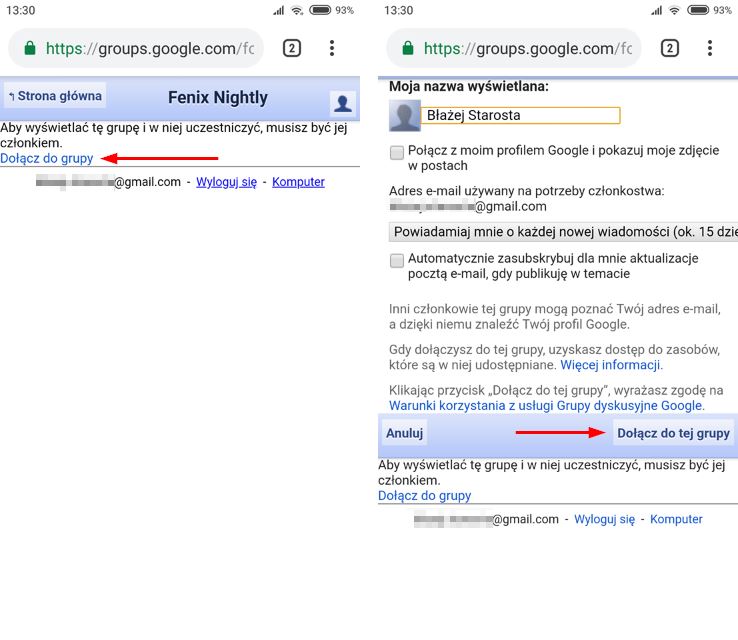Tap the profile silhouette icon beside Fenix Nightly
This screenshot has width=738, height=640.
343,103
